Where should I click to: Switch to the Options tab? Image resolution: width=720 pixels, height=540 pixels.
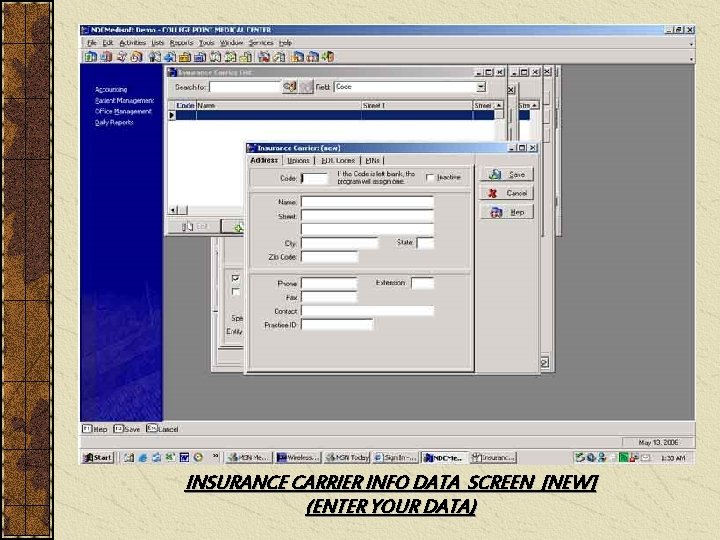point(298,160)
